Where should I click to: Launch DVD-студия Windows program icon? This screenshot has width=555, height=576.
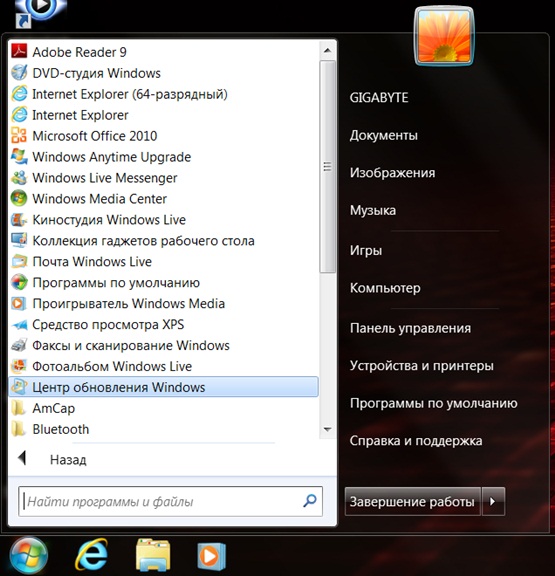(19, 73)
